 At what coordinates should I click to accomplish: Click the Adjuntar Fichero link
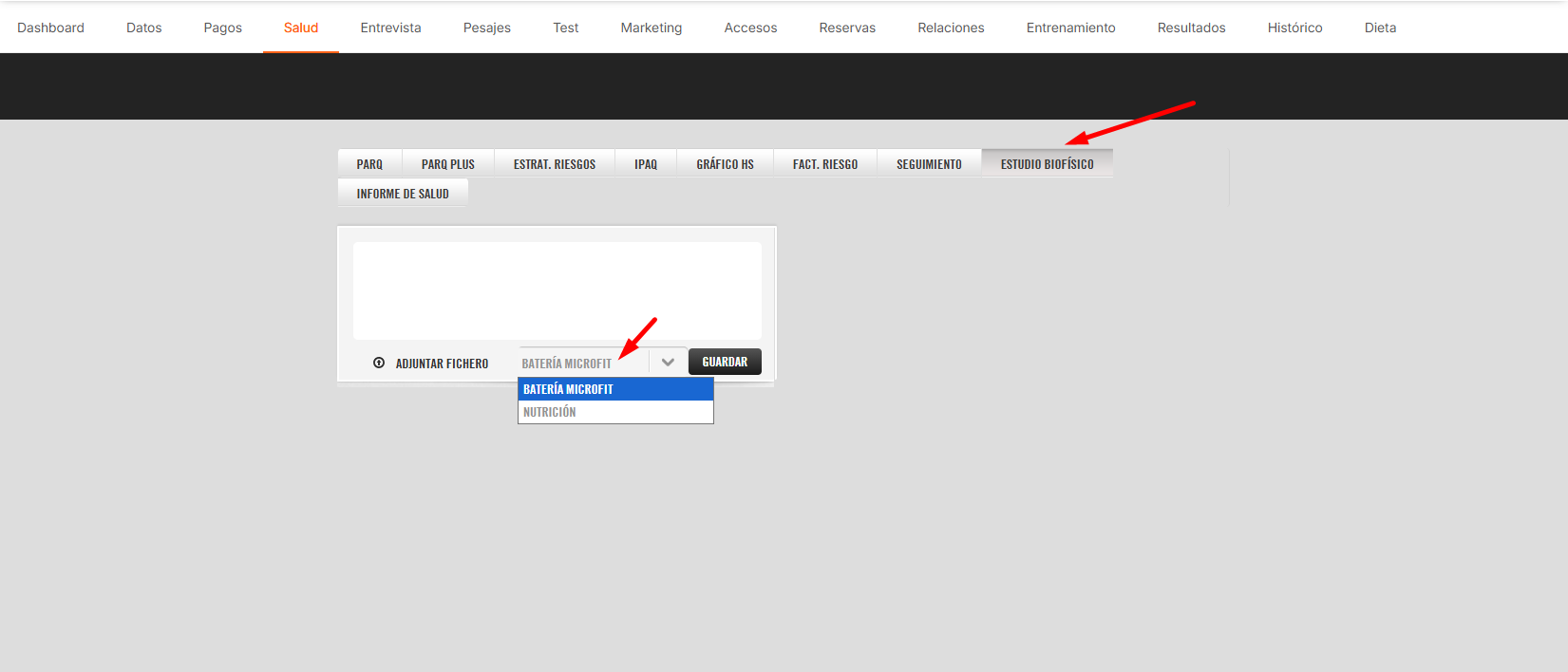tap(442, 364)
